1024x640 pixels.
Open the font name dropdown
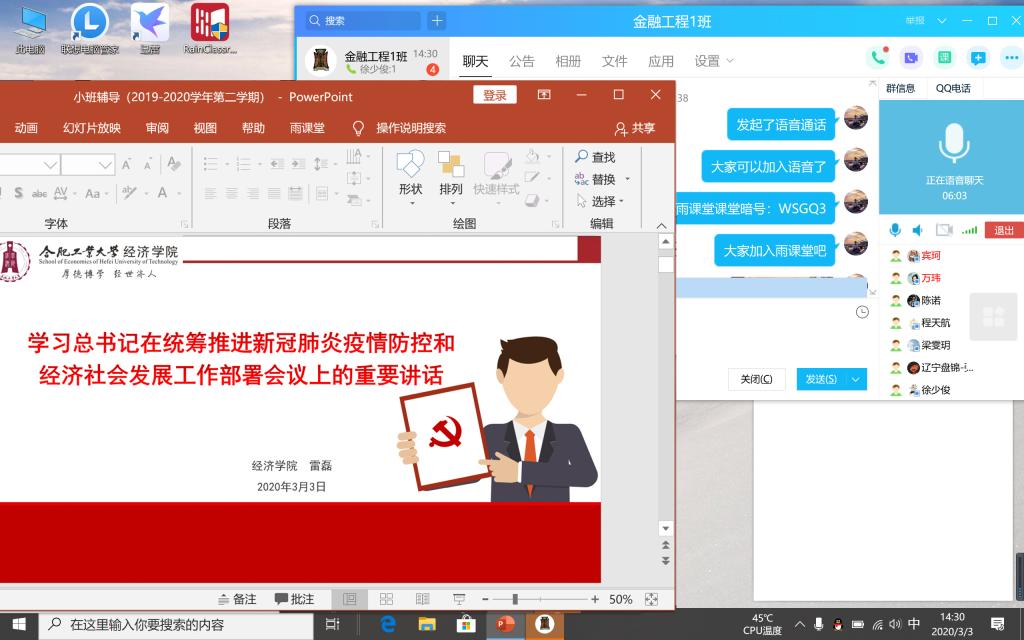[50, 165]
